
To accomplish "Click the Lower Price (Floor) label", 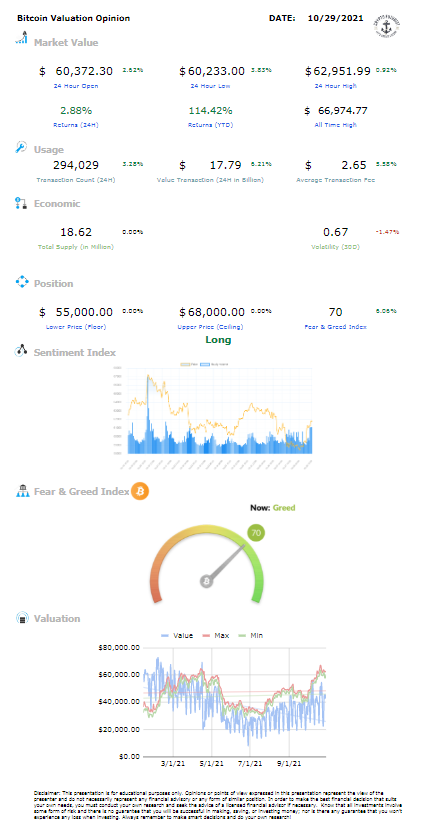I will click(75, 326).
